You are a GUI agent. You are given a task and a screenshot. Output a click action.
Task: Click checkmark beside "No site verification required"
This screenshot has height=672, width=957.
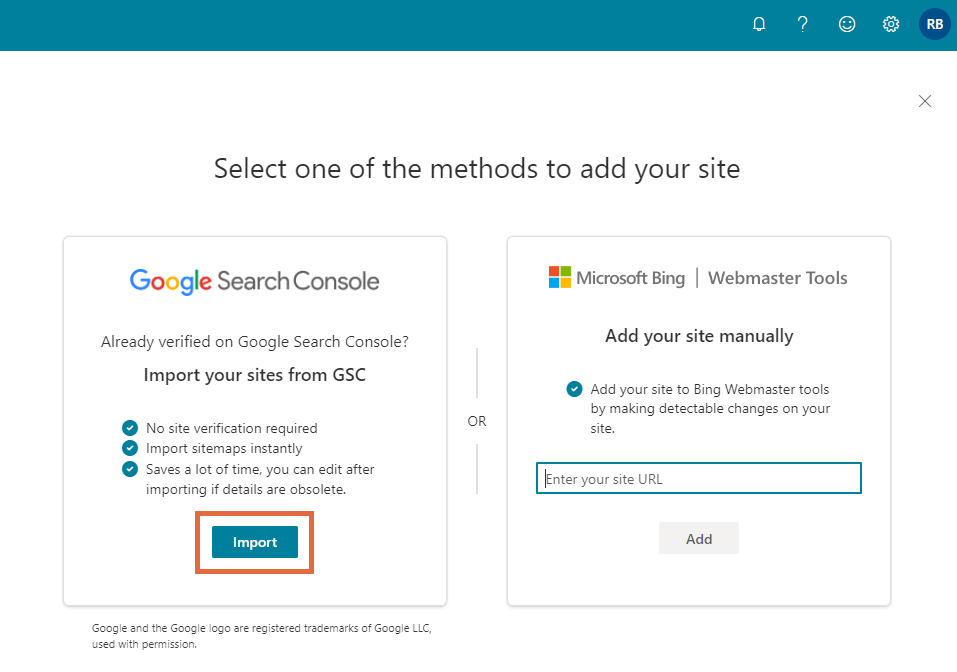(130, 428)
